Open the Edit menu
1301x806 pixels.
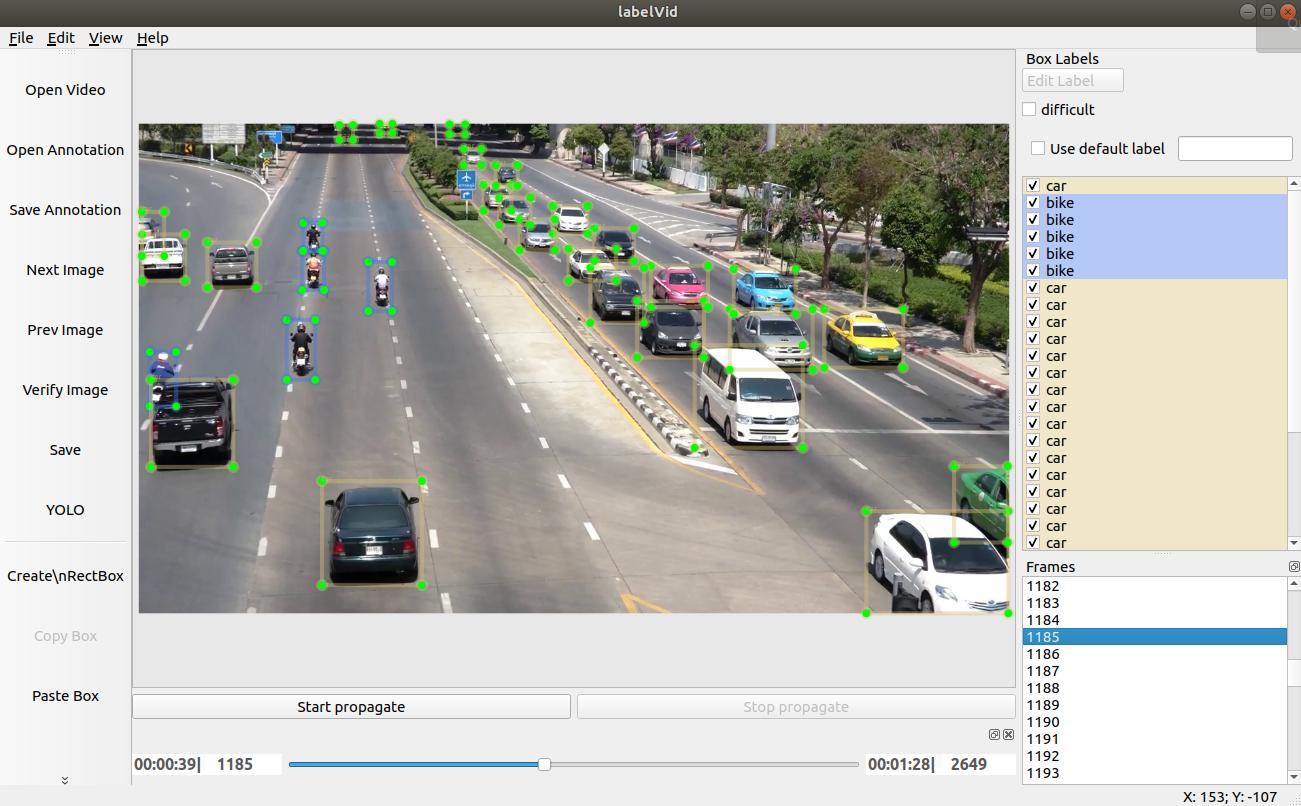point(61,38)
